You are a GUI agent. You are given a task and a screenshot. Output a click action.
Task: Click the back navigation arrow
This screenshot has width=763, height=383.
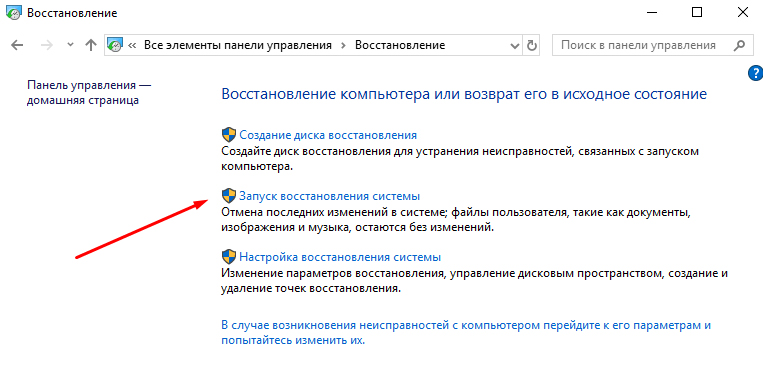(x=17, y=45)
